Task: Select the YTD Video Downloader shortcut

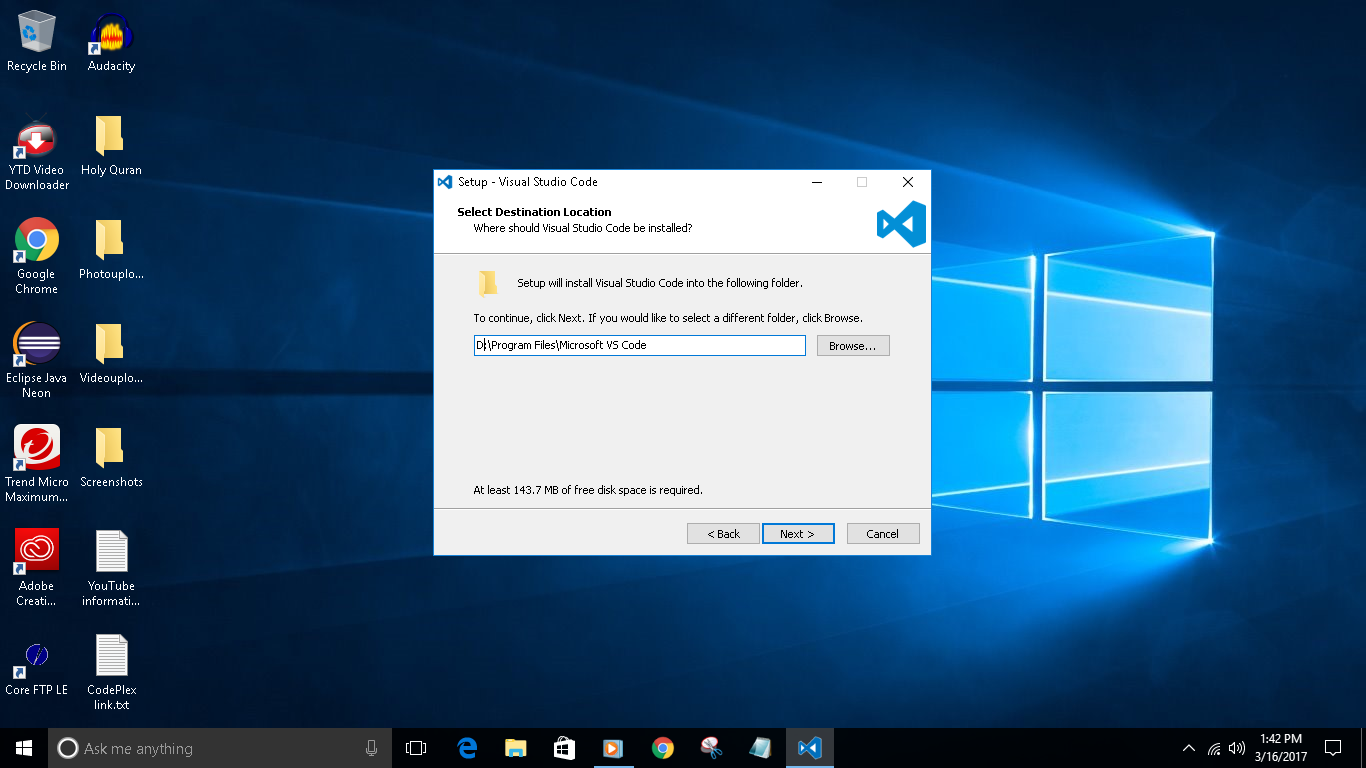Action: [37, 154]
